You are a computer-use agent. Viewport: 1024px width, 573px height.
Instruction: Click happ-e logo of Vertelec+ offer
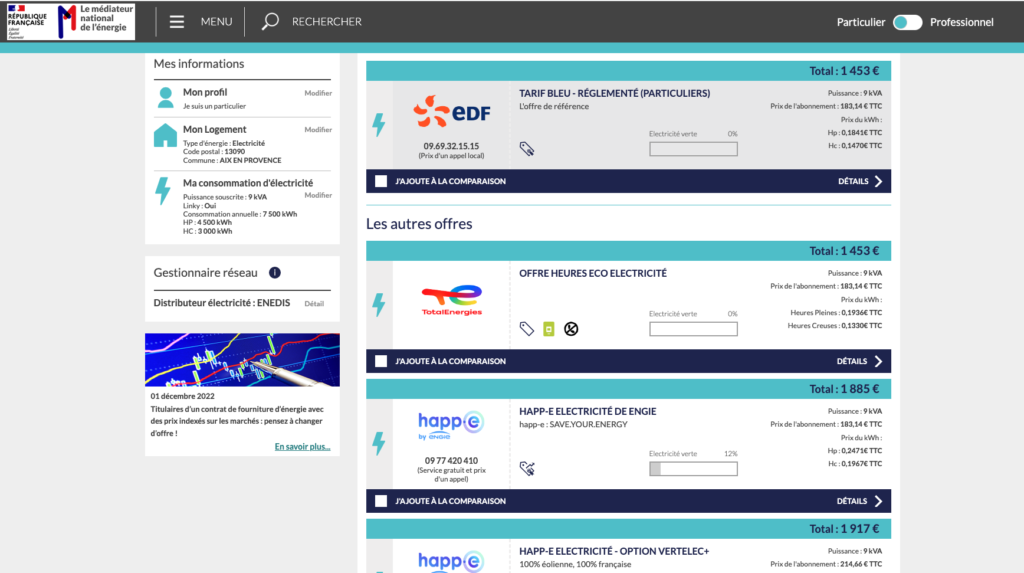pyautogui.click(x=451, y=561)
